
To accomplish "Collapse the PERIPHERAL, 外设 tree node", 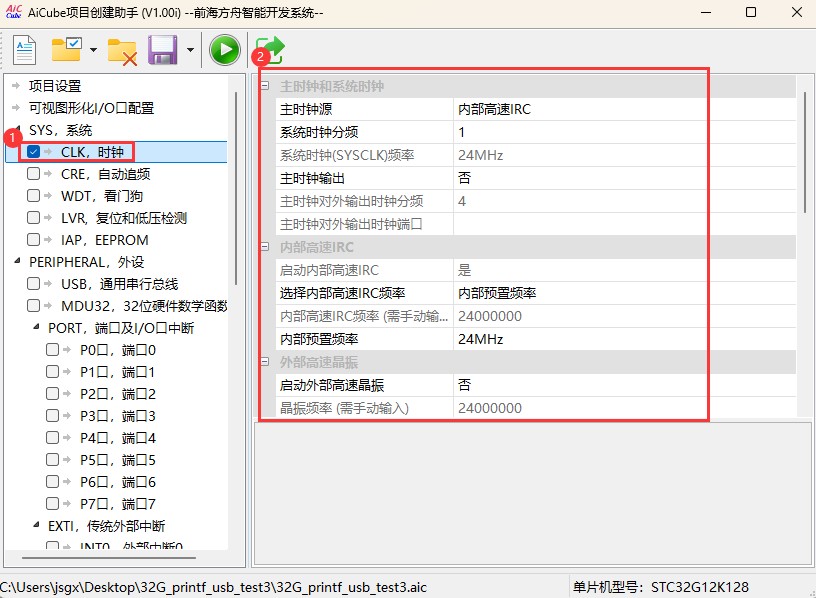I will coord(18,261).
